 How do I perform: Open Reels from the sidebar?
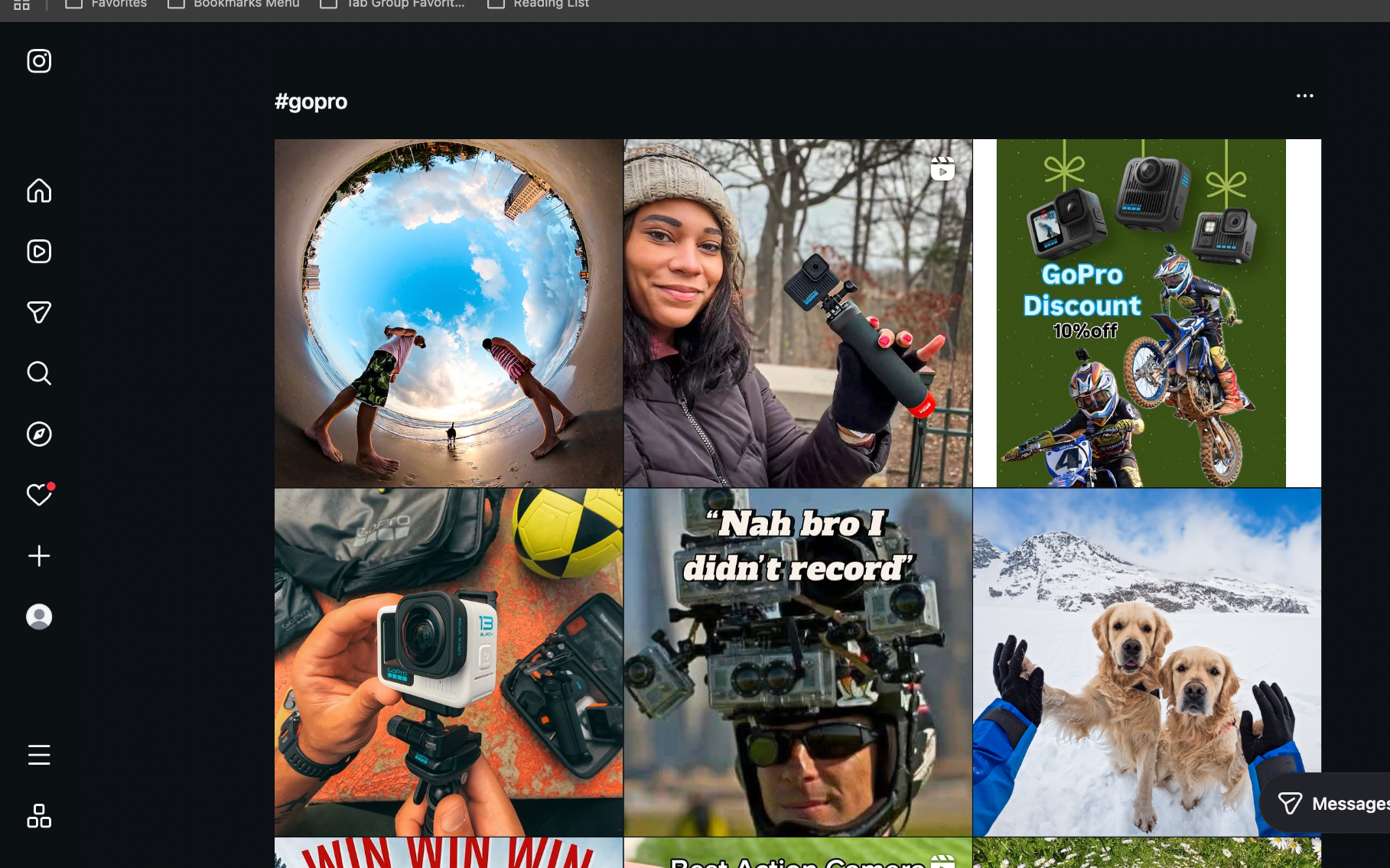[x=38, y=251]
